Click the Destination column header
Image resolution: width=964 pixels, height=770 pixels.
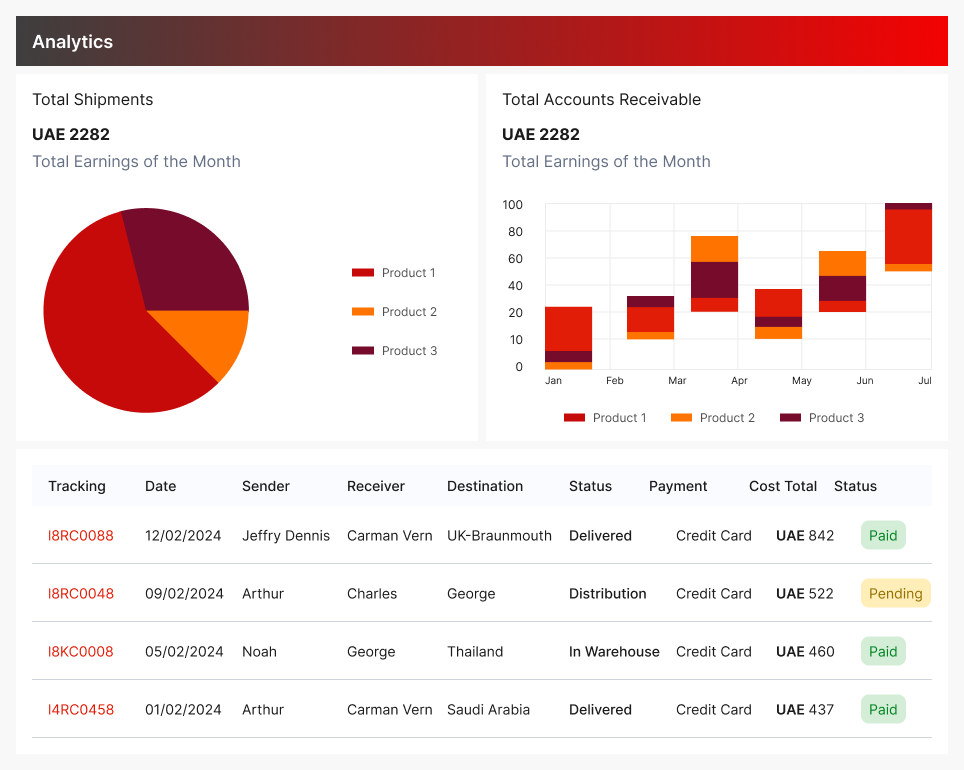coord(485,486)
